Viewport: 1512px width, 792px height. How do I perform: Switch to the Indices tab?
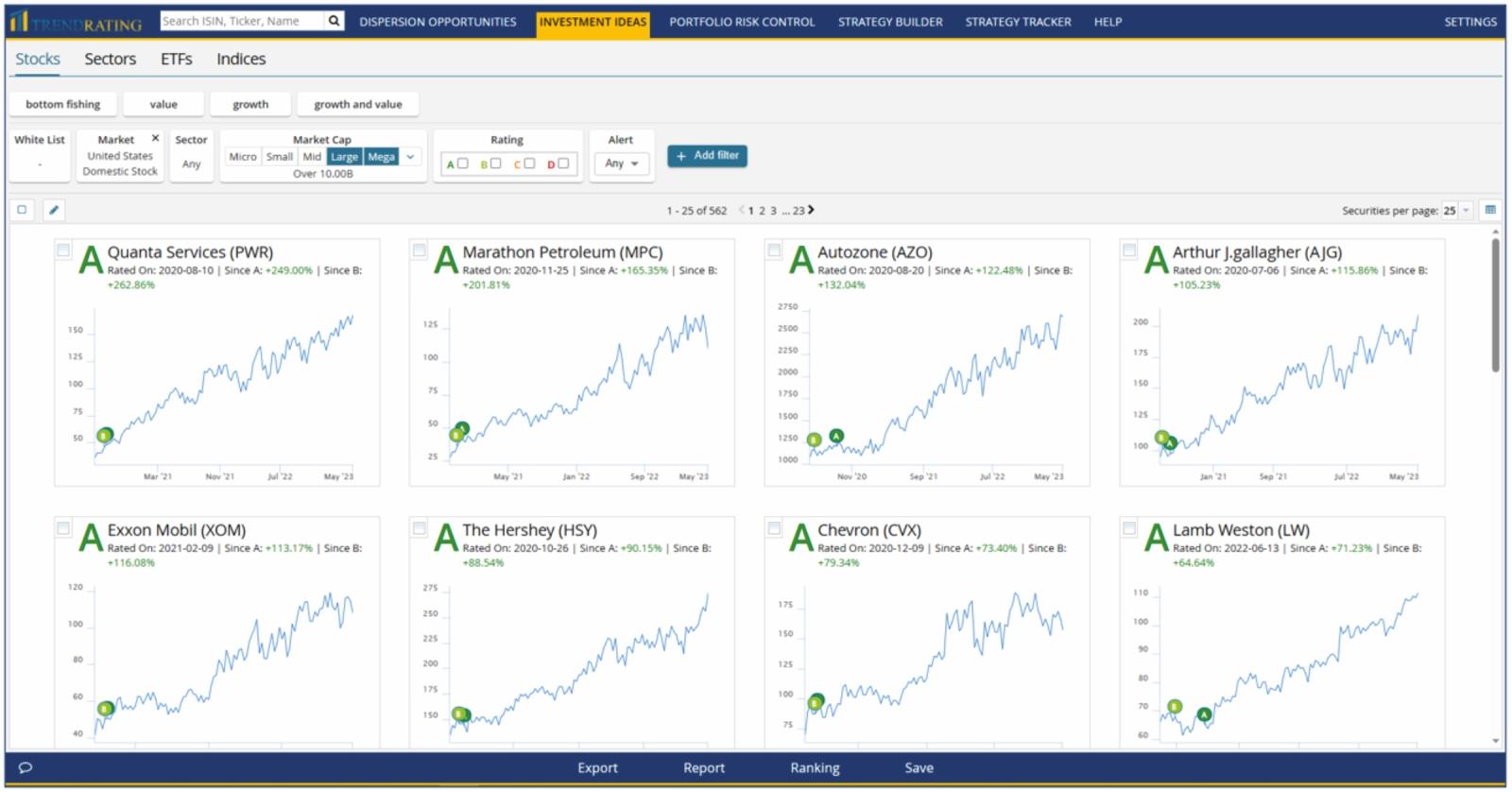tap(241, 59)
